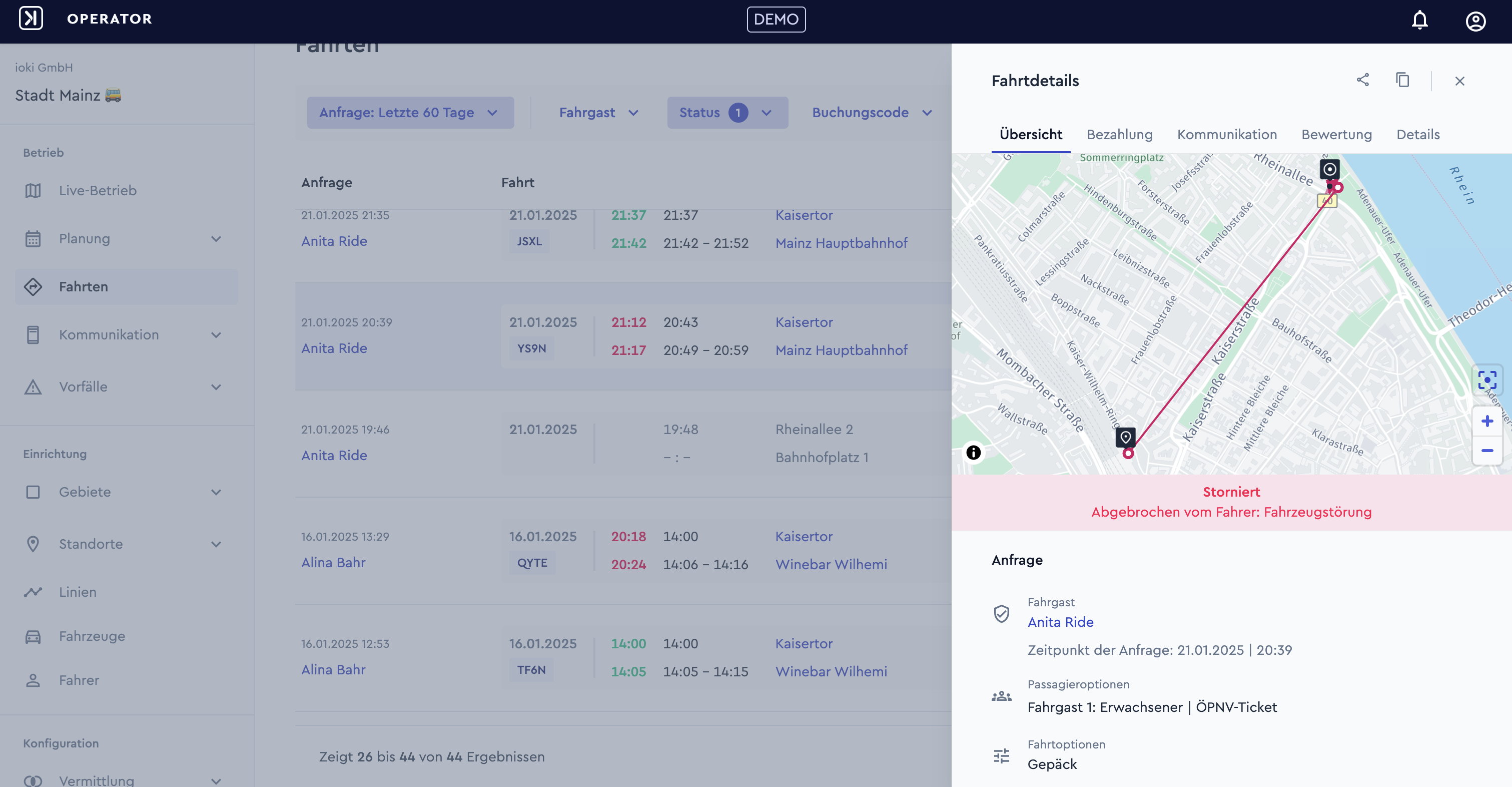
Task: Switch to the Bezahlung tab
Action: tap(1119, 135)
